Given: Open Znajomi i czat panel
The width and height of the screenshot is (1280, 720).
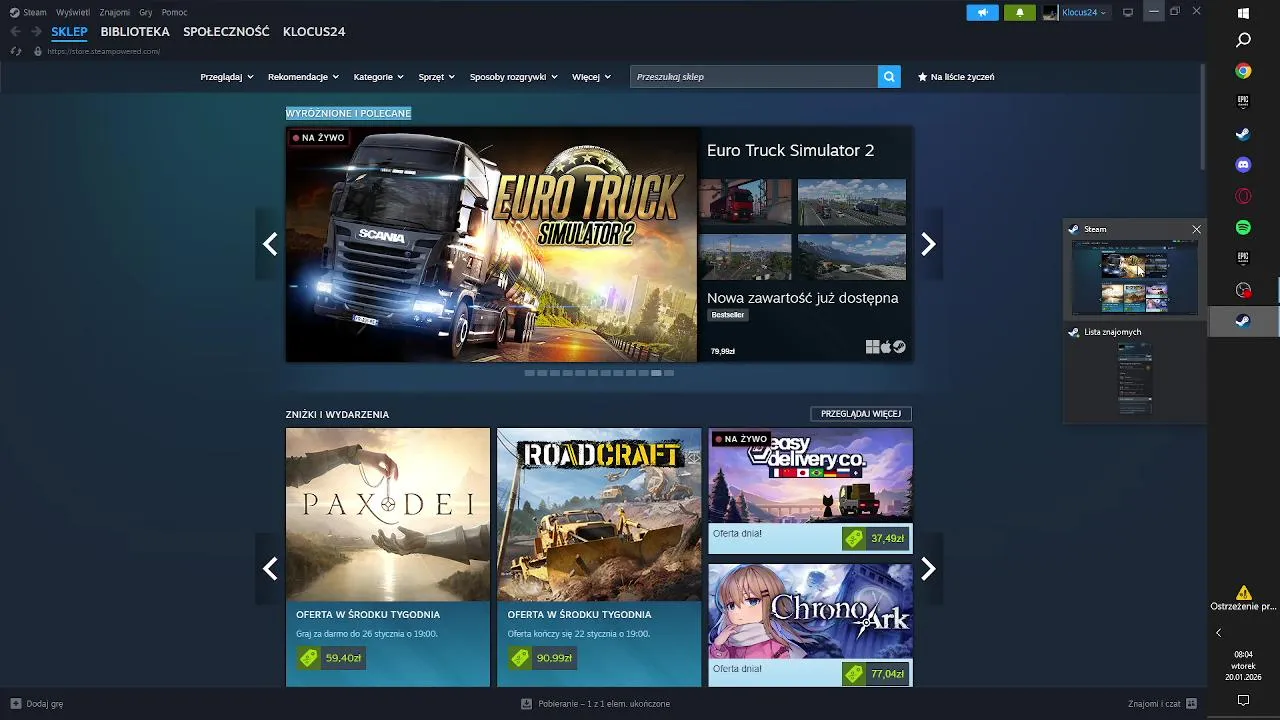Looking at the screenshot, I should click(x=1162, y=704).
